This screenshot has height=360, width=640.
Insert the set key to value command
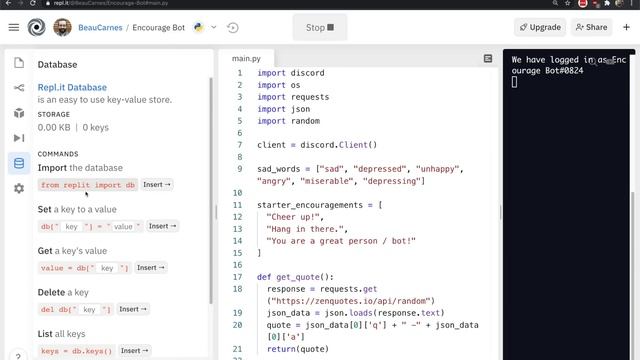[162, 226]
